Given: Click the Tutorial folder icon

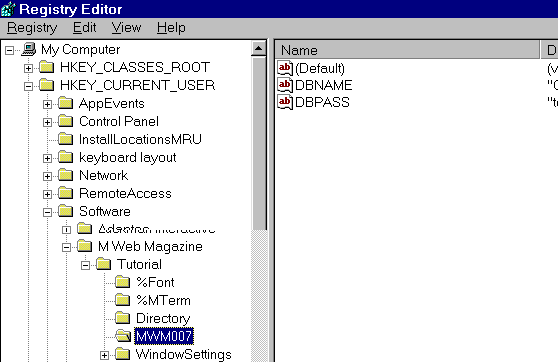Looking at the screenshot, I should click(104, 264).
